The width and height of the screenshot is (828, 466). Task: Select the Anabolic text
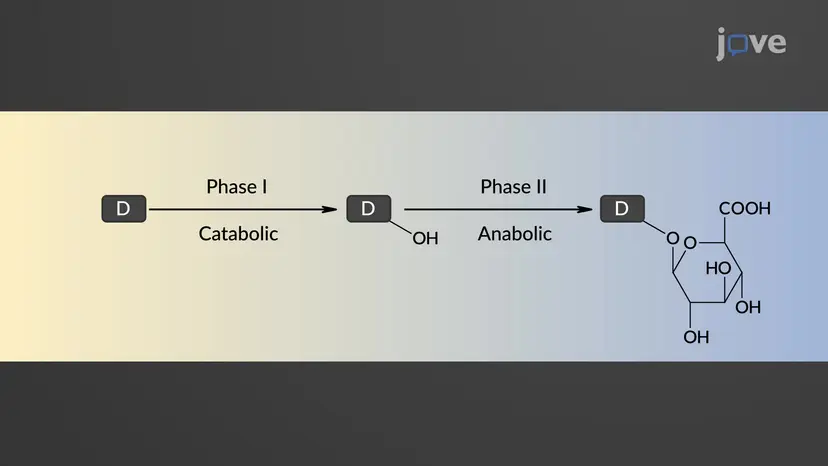point(515,234)
